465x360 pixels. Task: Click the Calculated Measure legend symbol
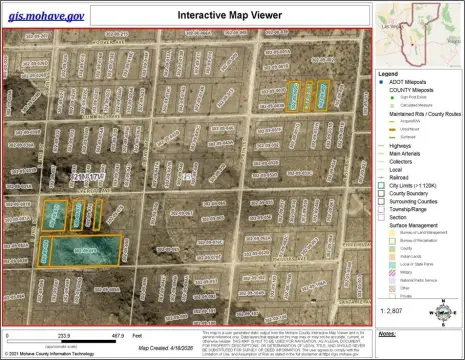coord(392,106)
